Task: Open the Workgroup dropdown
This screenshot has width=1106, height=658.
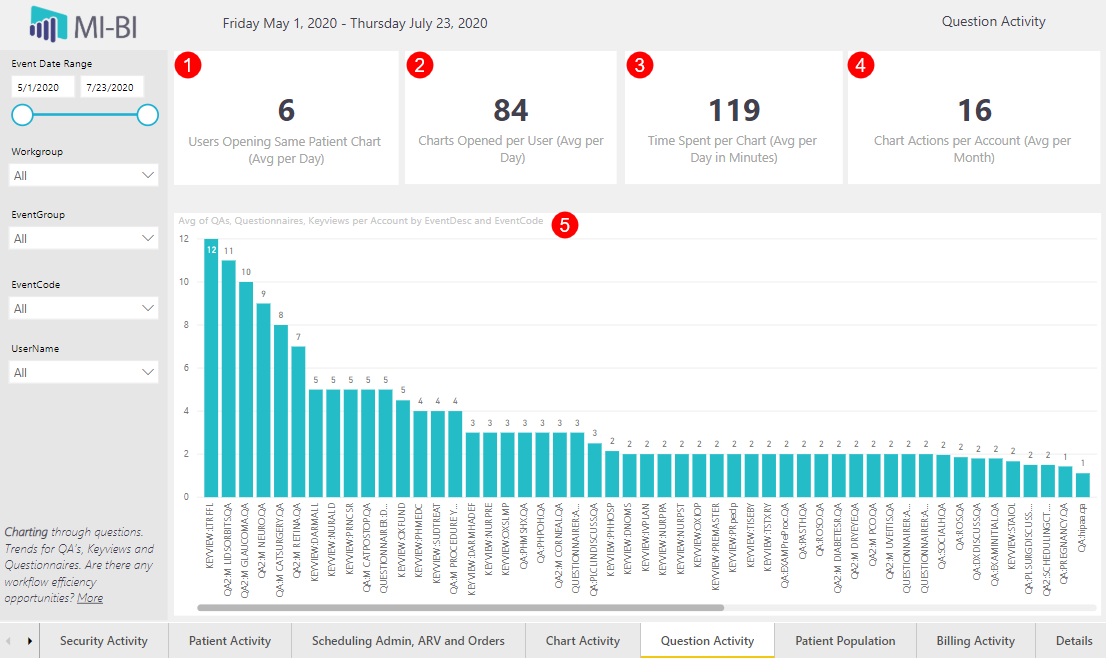Action: [x=83, y=175]
